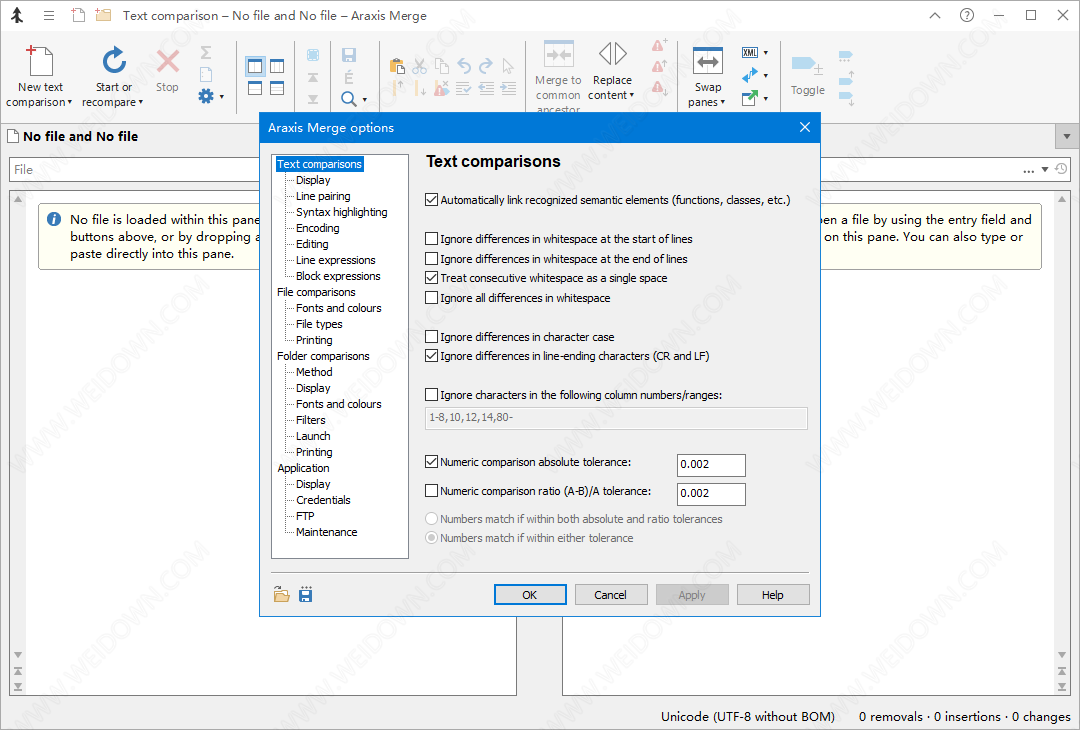The height and width of the screenshot is (730, 1080).
Task: Uncheck Treat consecutive whitespace as single space
Action: tap(431, 278)
